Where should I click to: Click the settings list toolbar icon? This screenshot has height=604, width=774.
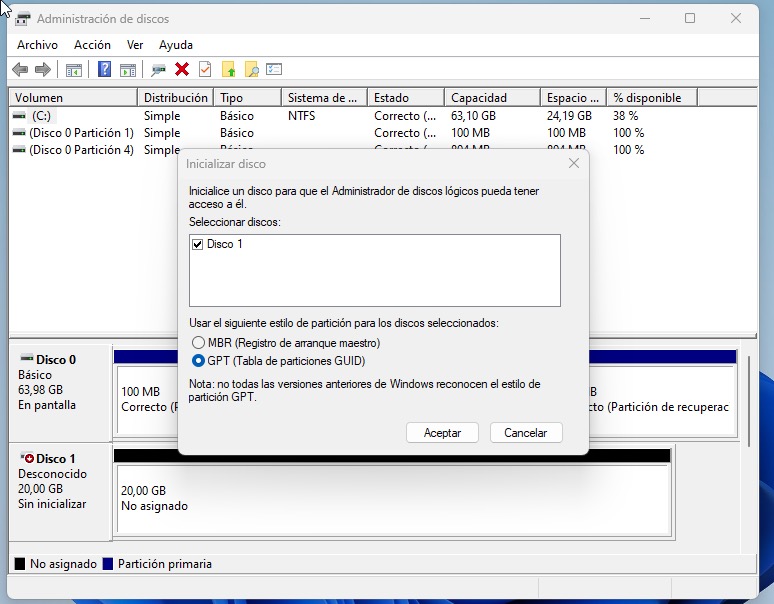274,69
